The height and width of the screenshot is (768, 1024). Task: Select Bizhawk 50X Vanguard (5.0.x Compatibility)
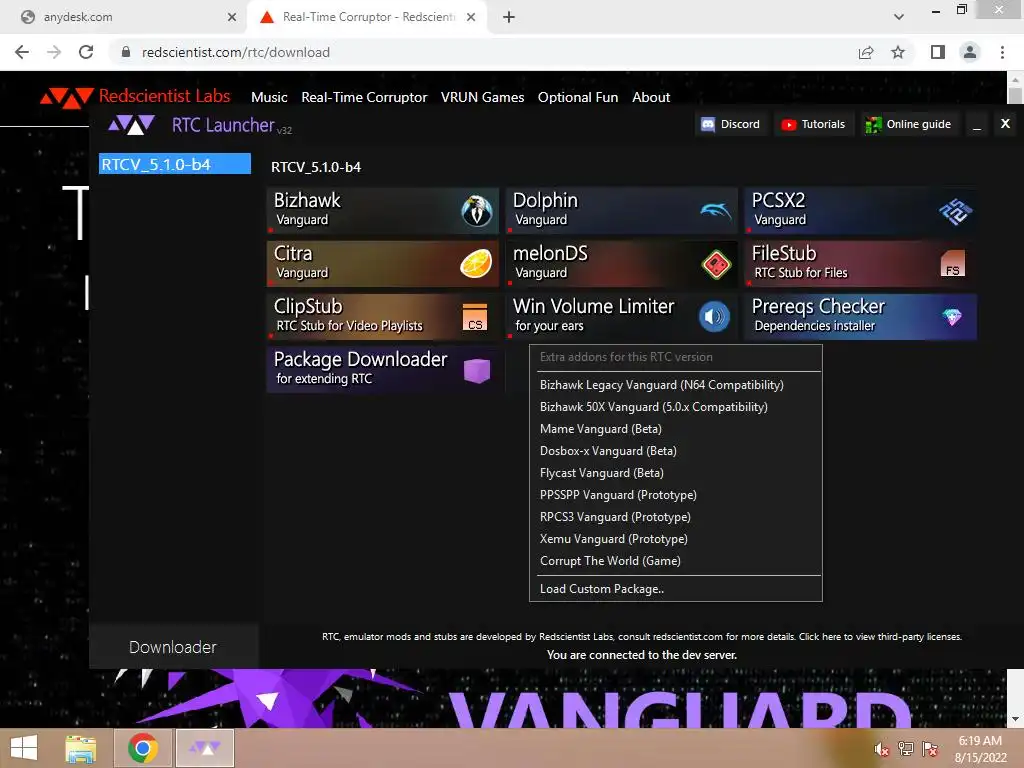coord(675,407)
